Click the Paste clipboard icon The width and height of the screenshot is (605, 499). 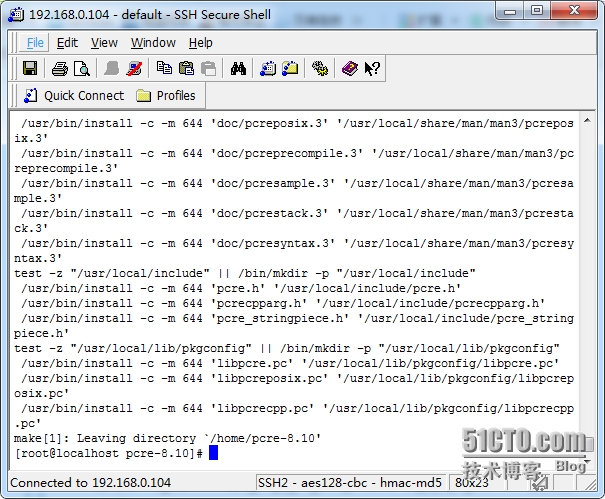click(186, 69)
